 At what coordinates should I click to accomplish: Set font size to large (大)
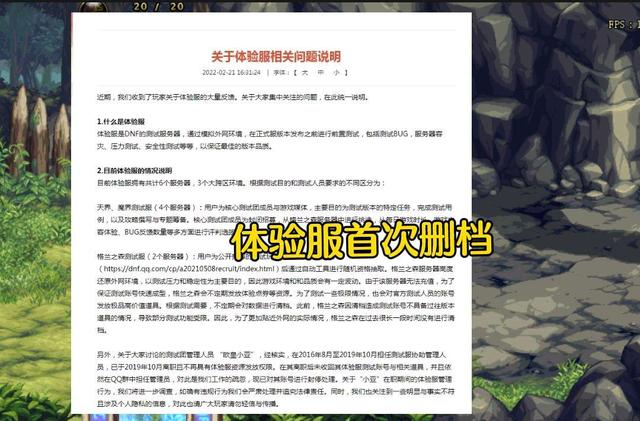(306, 72)
